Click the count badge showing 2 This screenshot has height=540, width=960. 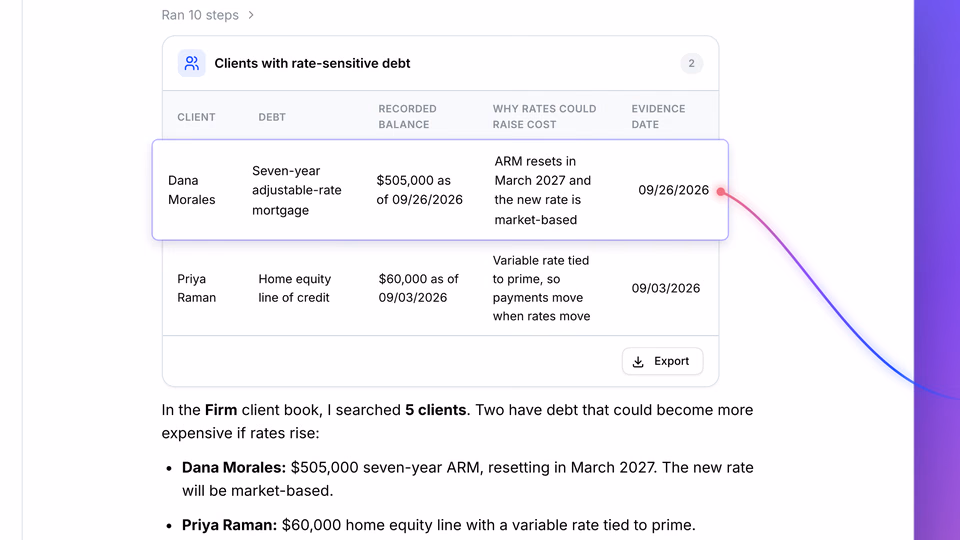[691, 63]
